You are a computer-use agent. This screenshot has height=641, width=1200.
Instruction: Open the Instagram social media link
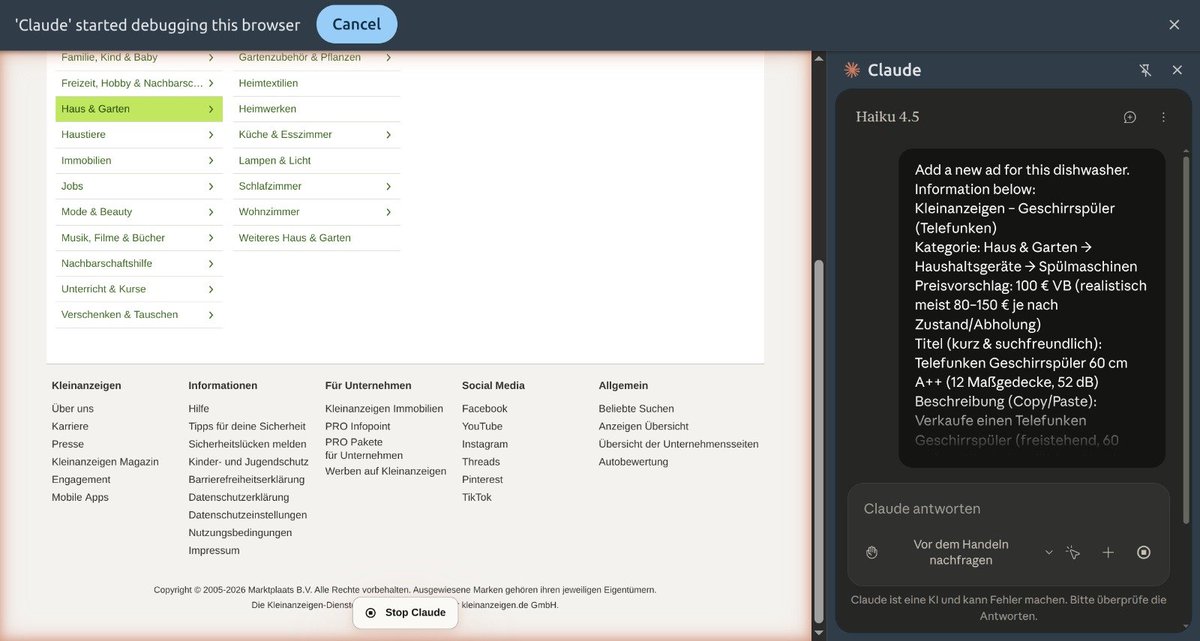click(485, 444)
